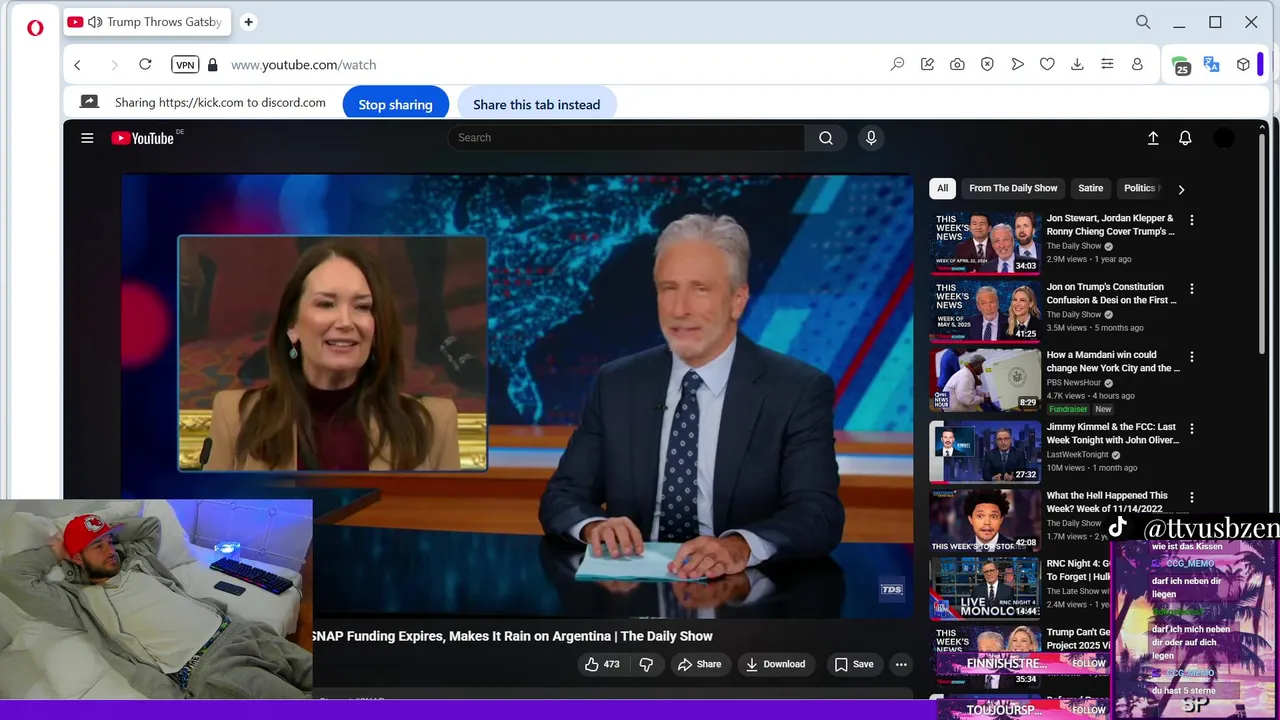This screenshot has height=720, width=1280.
Task: Toggle the Opera VPN badge
Action: coord(185,64)
